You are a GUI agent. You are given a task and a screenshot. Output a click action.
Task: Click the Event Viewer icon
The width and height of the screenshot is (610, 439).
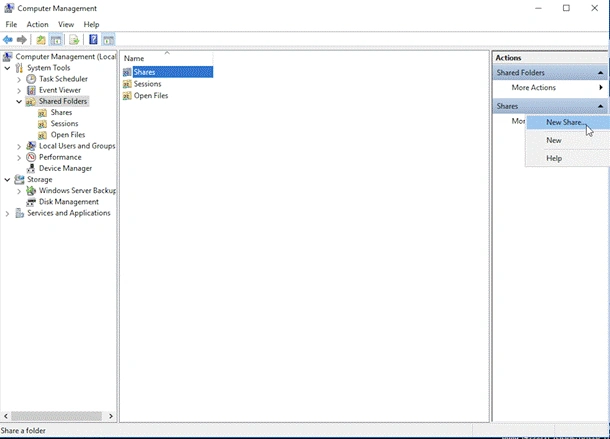coord(31,90)
